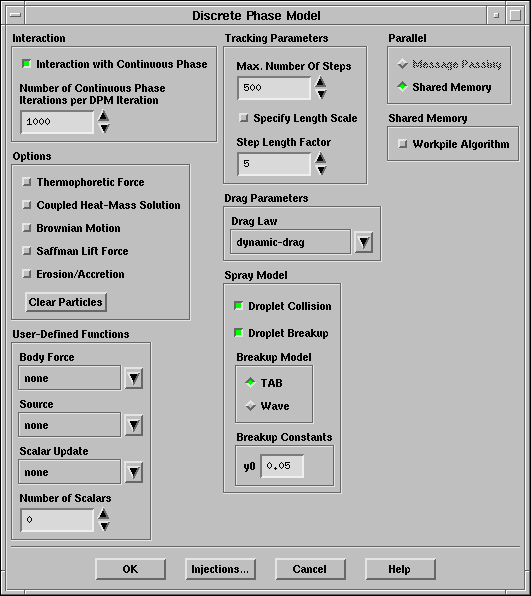Expand the Body Force dropdown
The image size is (531, 596).
point(134,378)
